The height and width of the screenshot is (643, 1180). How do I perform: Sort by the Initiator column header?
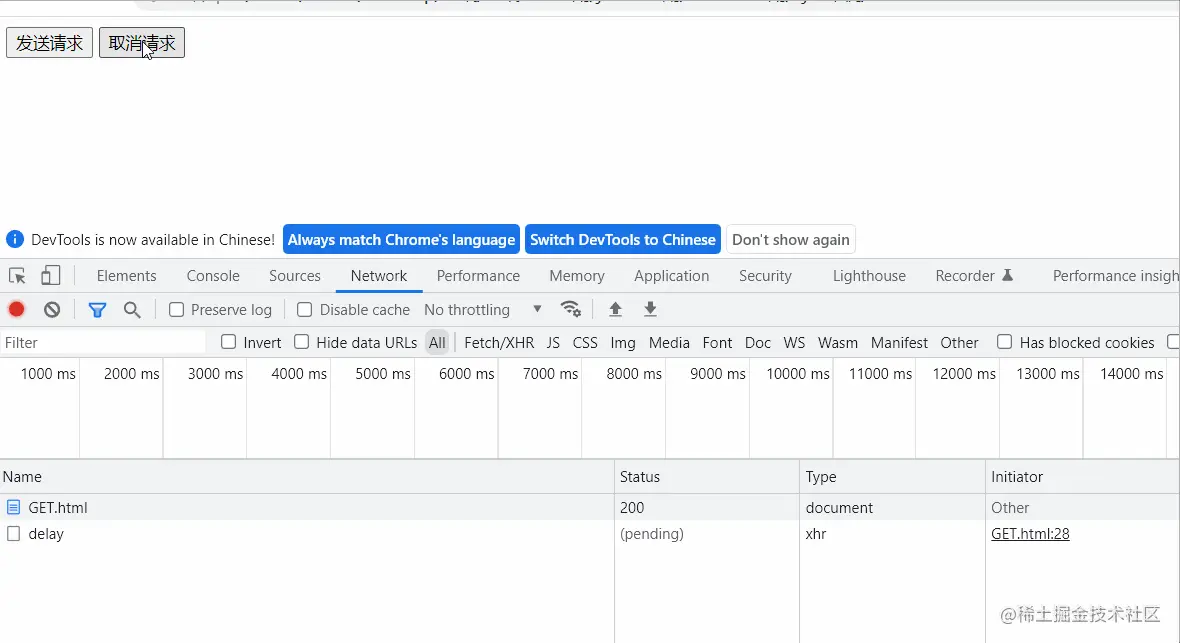click(1082, 477)
